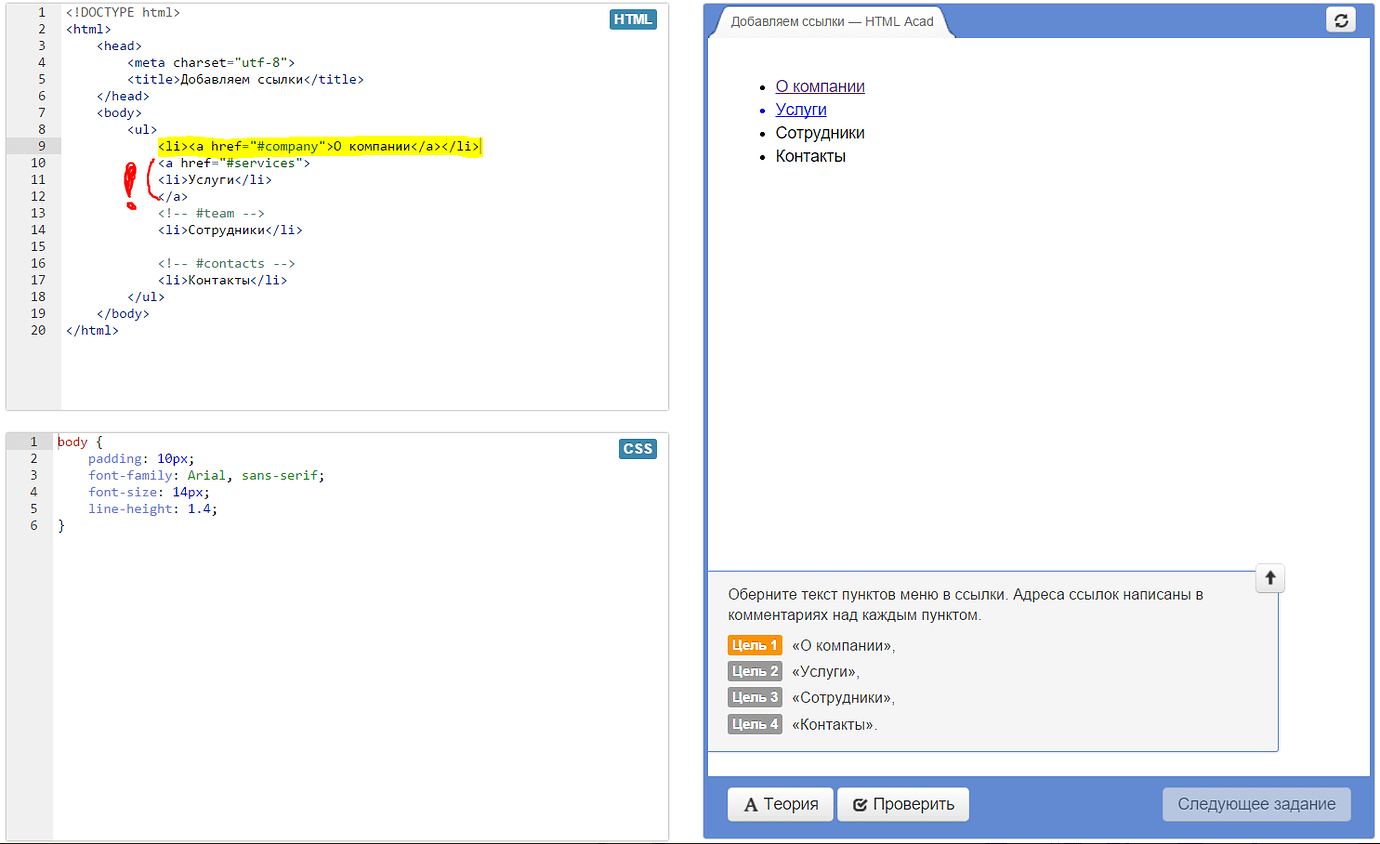Open the Теория section
This screenshot has height=844, width=1380.
coord(780,804)
